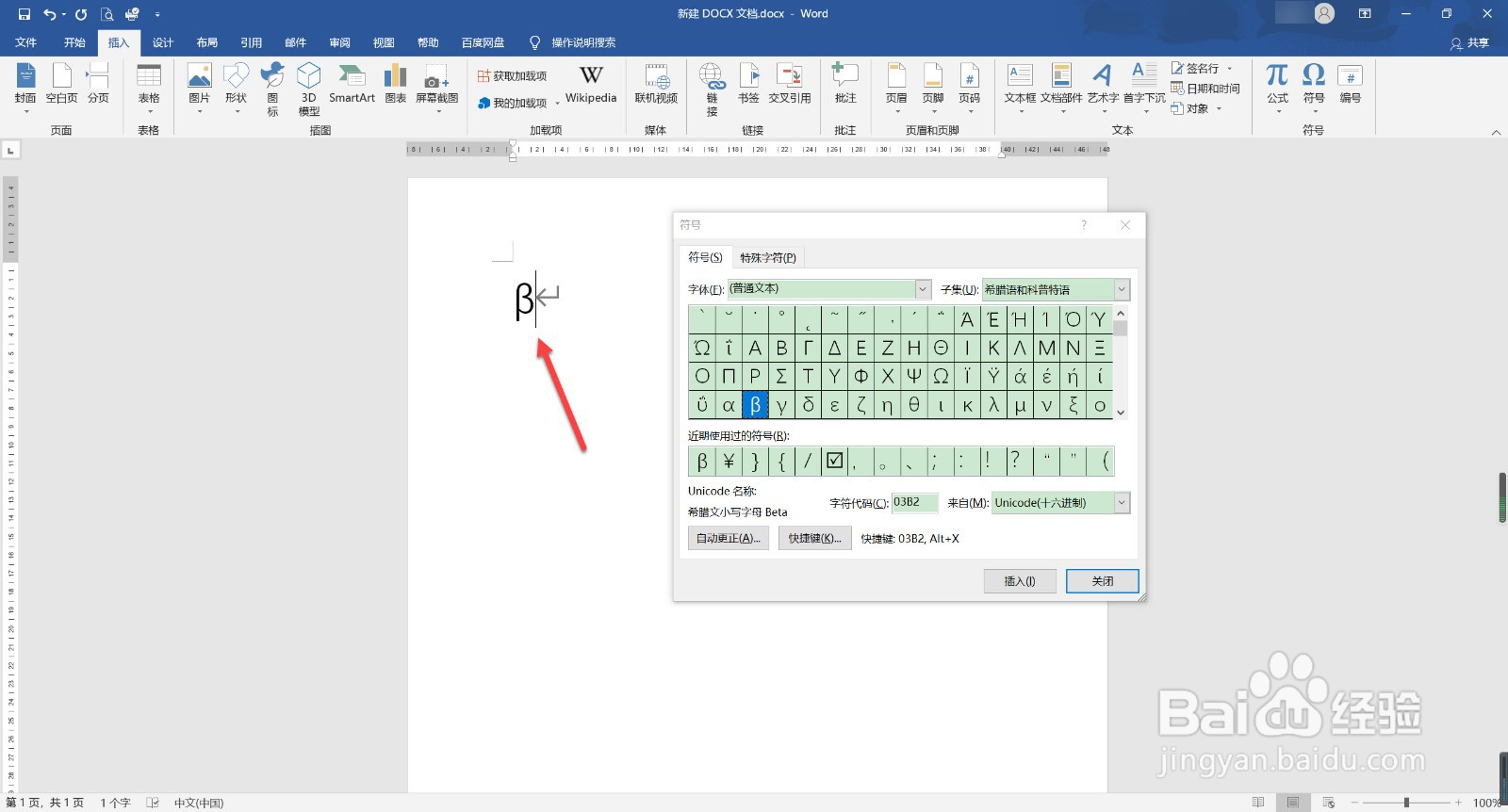The image size is (1508, 812).
Task: Click the Insert (插入) button in dialog
Action: pos(1020,581)
